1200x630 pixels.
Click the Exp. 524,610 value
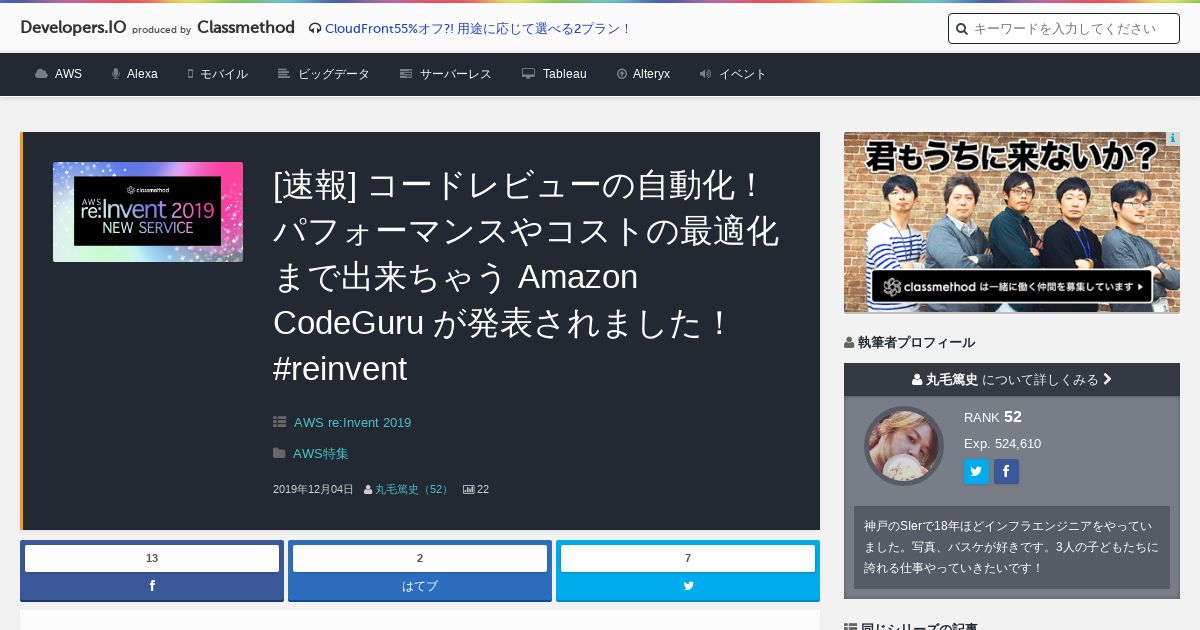point(1002,443)
